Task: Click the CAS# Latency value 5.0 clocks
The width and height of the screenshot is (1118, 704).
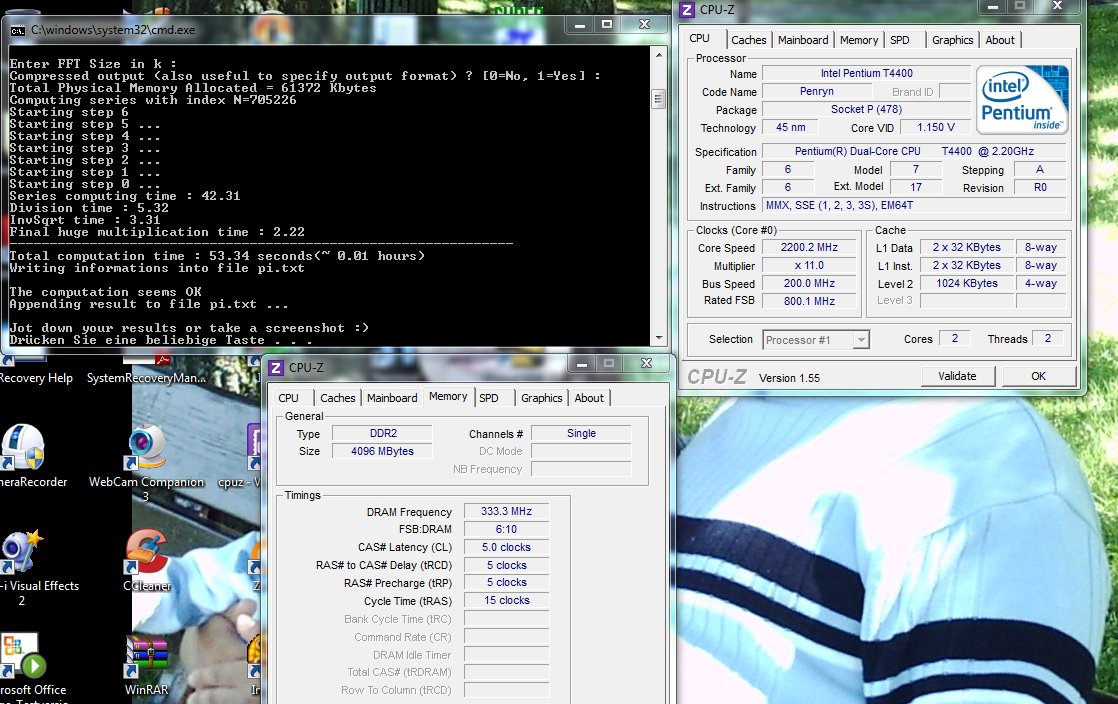Action: tap(506, 547)
